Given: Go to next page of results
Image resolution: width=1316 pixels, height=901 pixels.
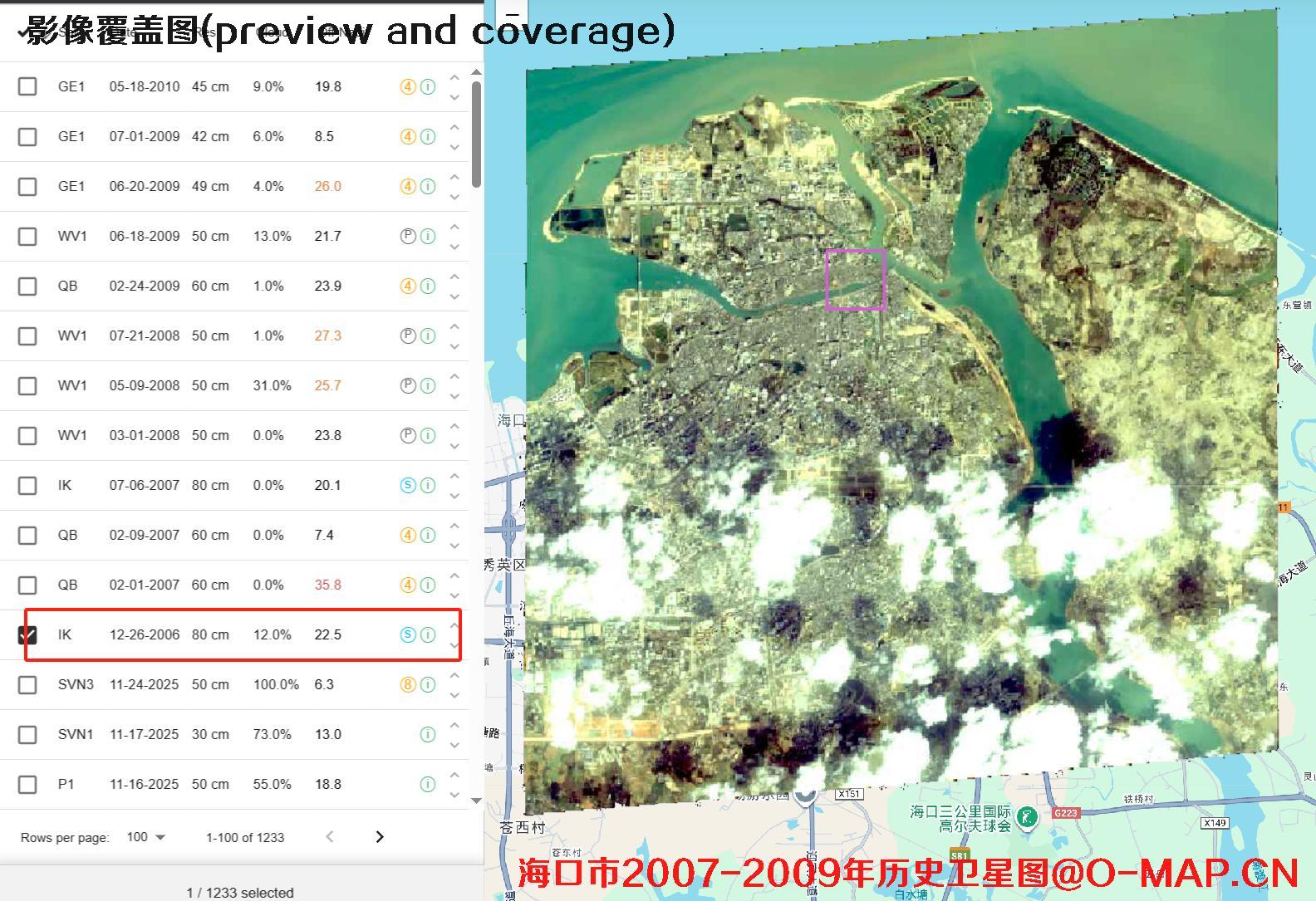Looking at the screenshot, I should [380, 837].
